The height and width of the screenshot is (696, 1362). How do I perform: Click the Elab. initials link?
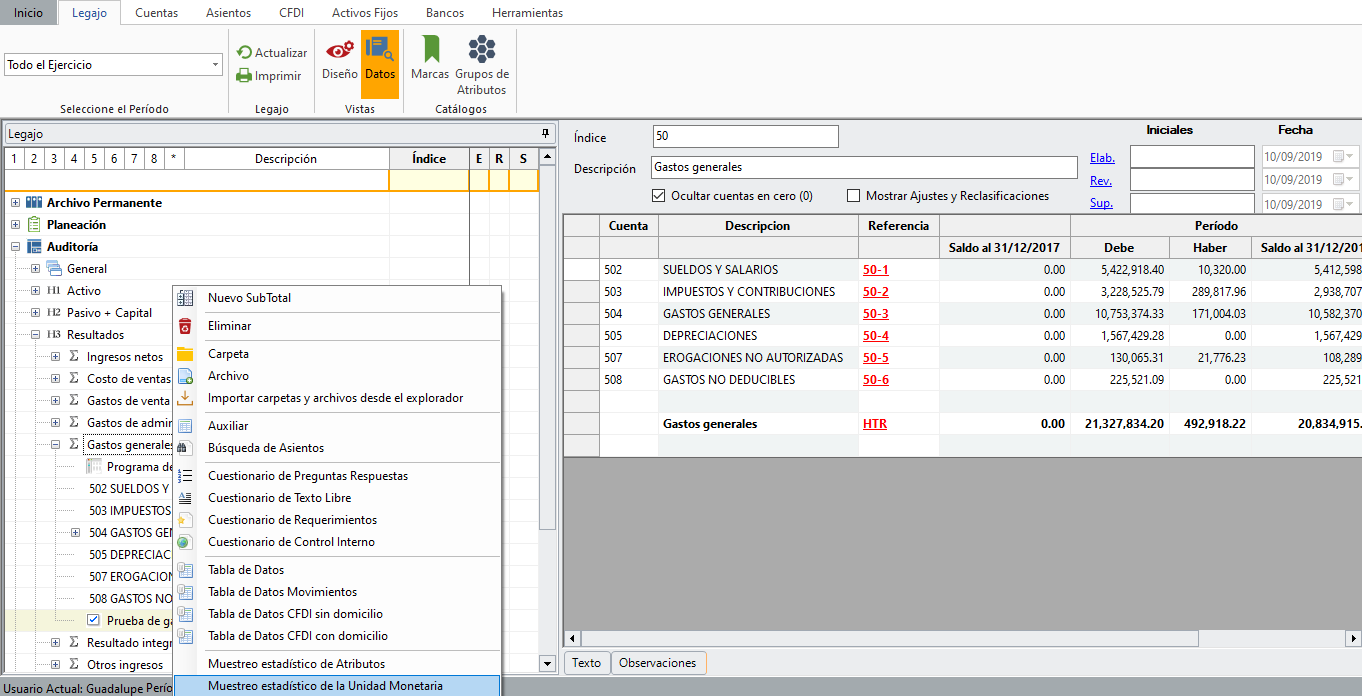click(x=1102, y=158)
